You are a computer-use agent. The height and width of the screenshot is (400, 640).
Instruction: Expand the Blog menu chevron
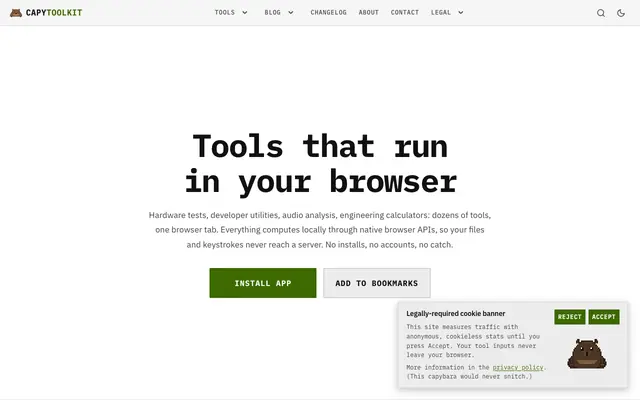tap(291, 13)
